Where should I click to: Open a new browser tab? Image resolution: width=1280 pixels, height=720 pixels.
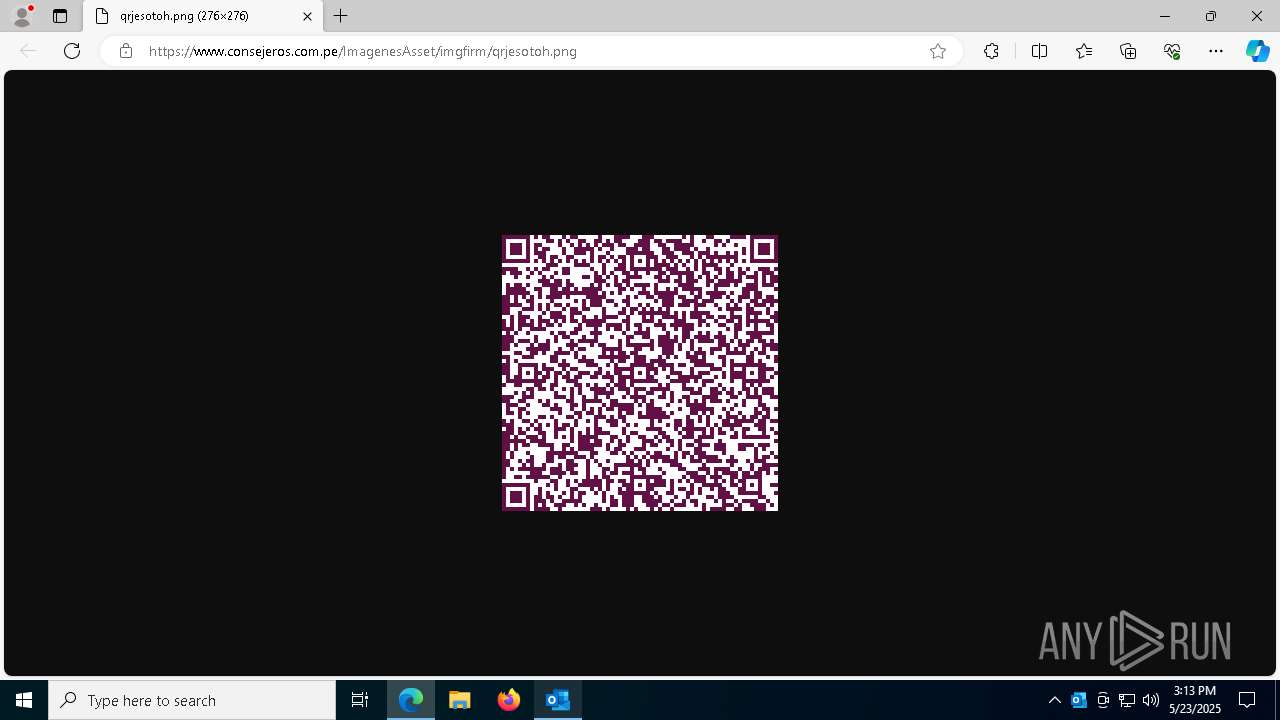point(341,16)
